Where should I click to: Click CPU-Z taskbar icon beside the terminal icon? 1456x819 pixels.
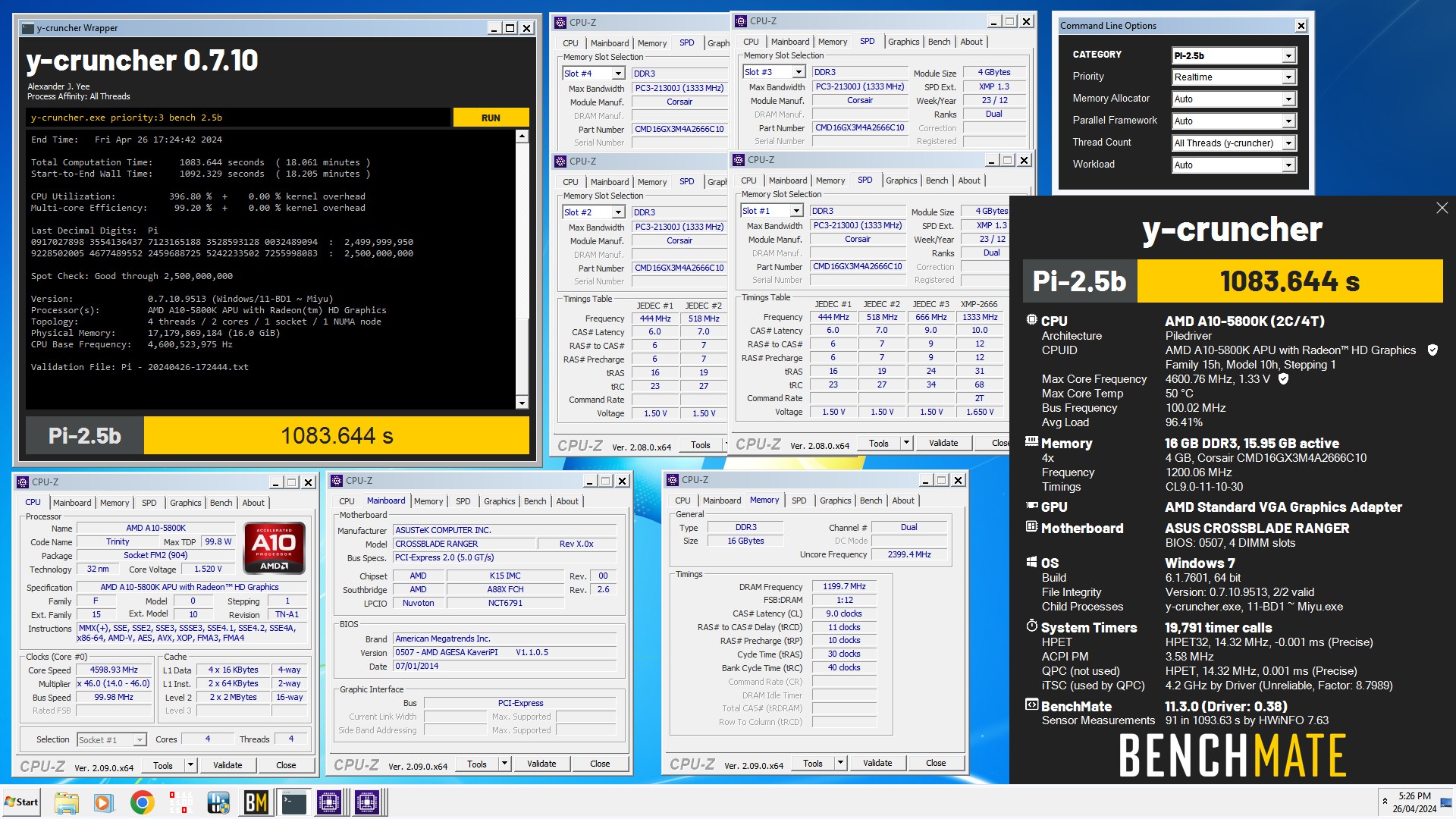[x=330, y=802]
